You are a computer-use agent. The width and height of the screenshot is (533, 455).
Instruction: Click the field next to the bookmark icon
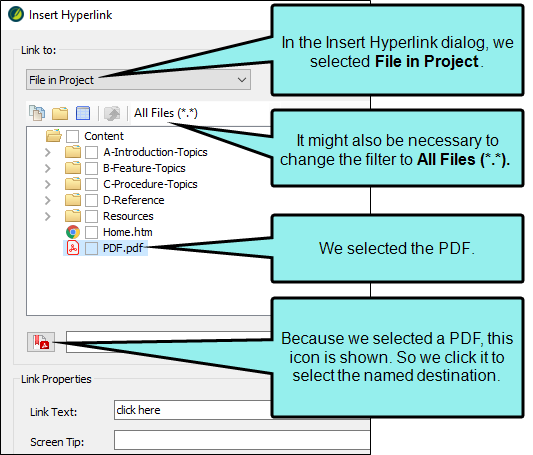(169, 342)
